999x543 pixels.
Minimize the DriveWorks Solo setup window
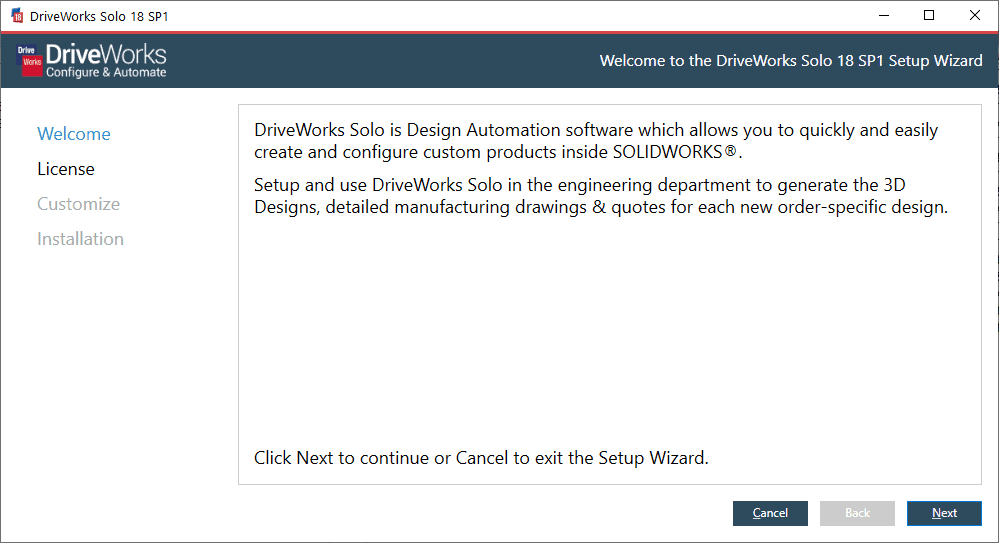(x=884, y=16)
